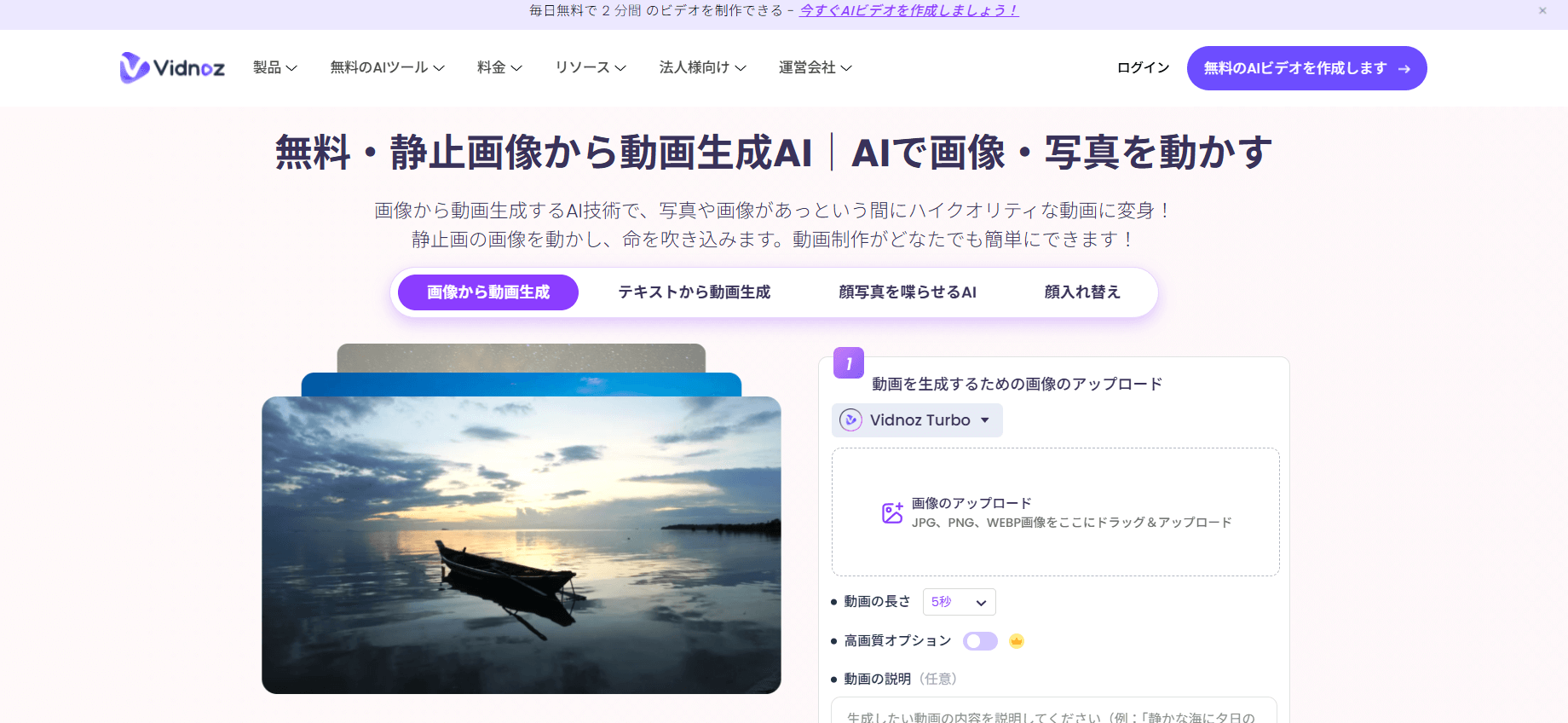Click the 動画の長さ label
Image resolution: width=1568 pixels, height=723 pixels.
click(x=877, y=602)
